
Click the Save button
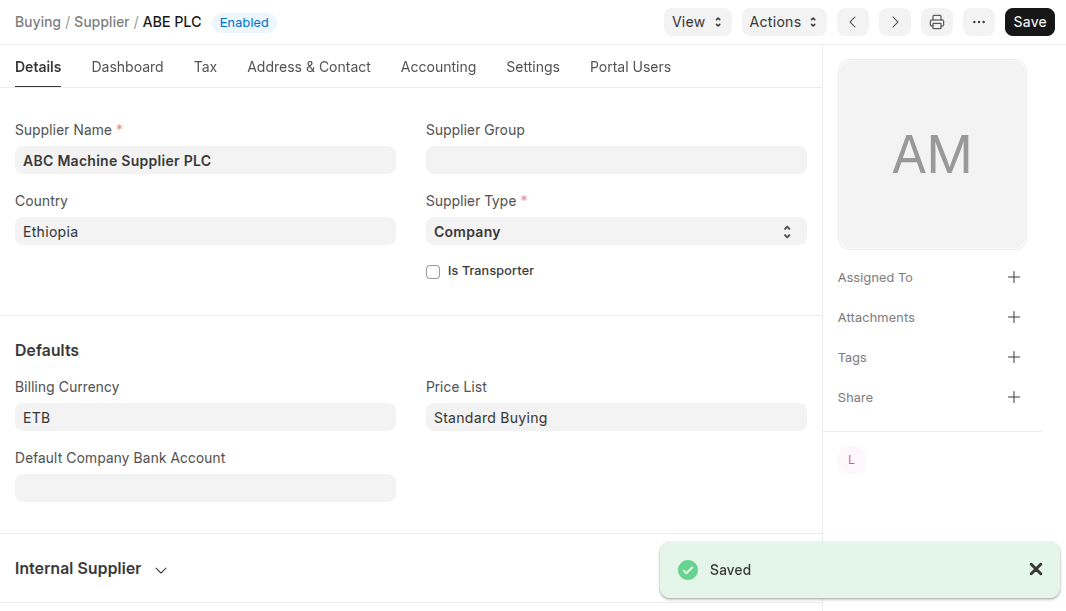pos(1029,22)
